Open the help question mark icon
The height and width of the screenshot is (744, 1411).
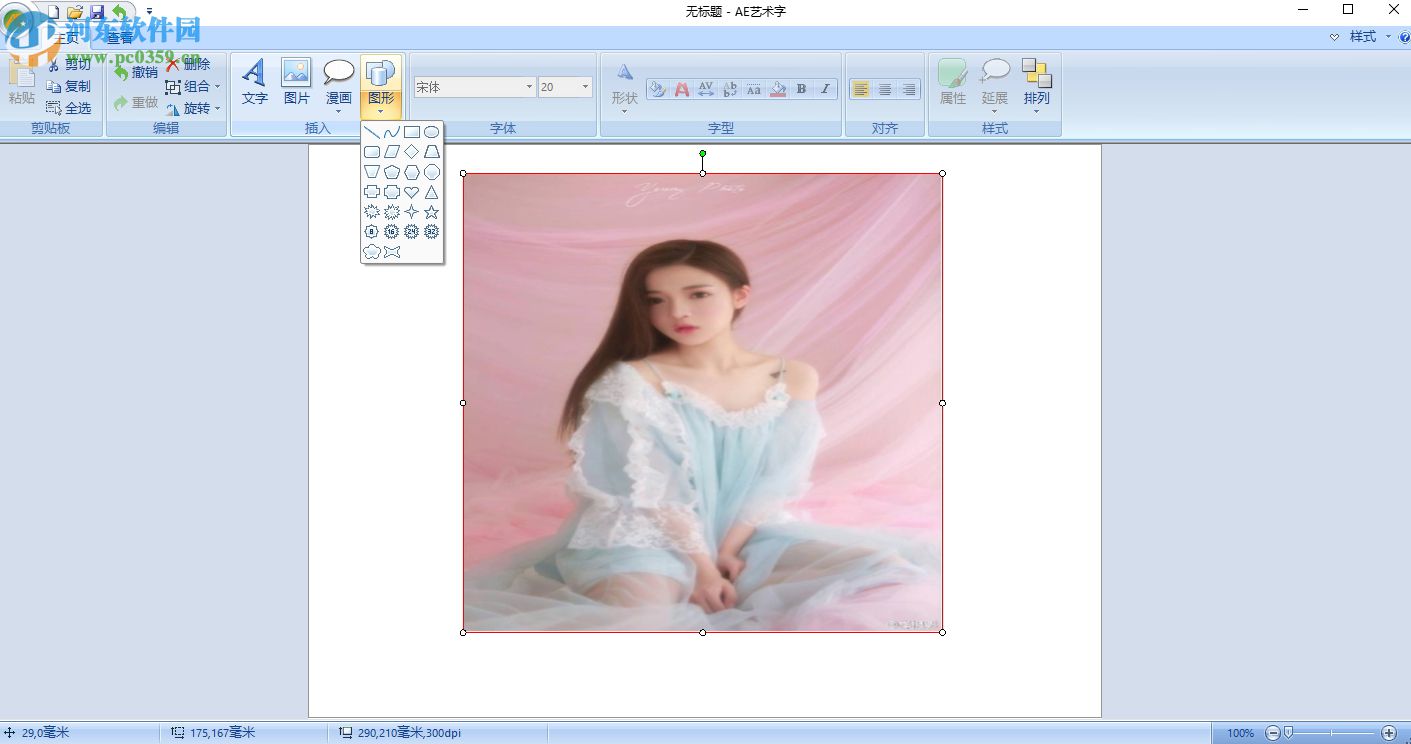coord(1404,37)
